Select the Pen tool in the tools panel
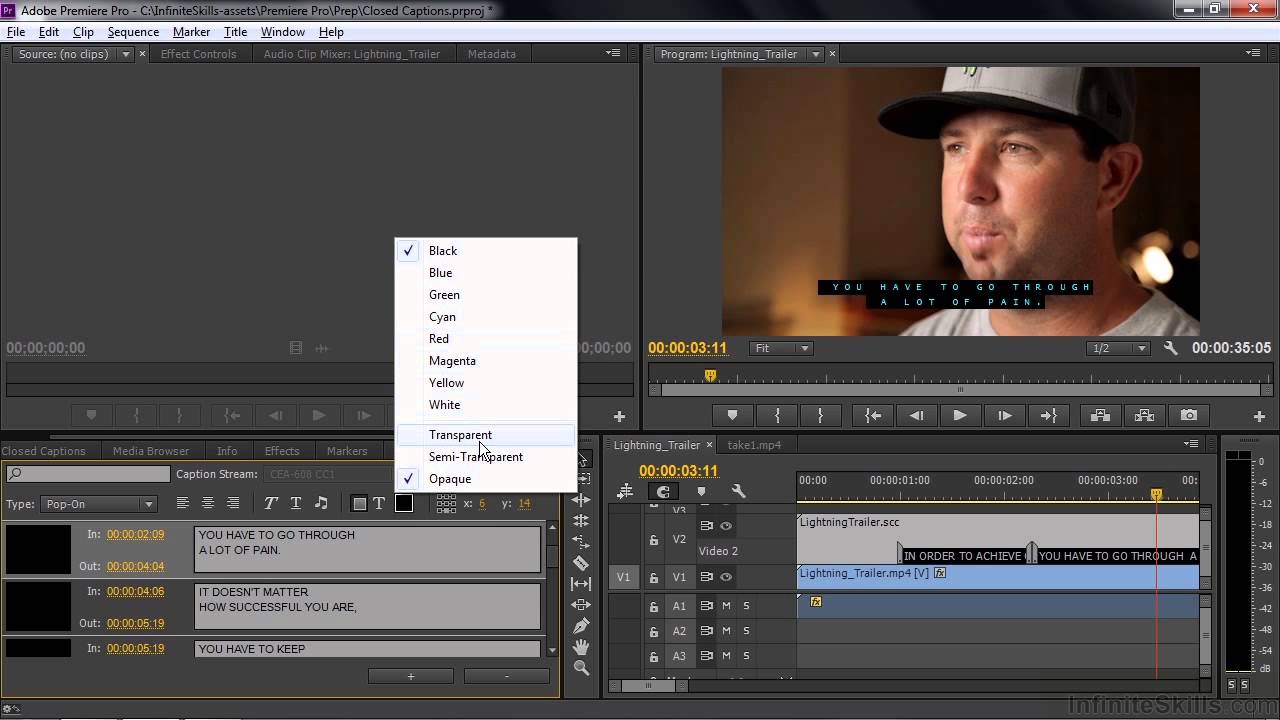Image resolution: width=1280 pixels, height=720 pixels. [x=581, y=626]
